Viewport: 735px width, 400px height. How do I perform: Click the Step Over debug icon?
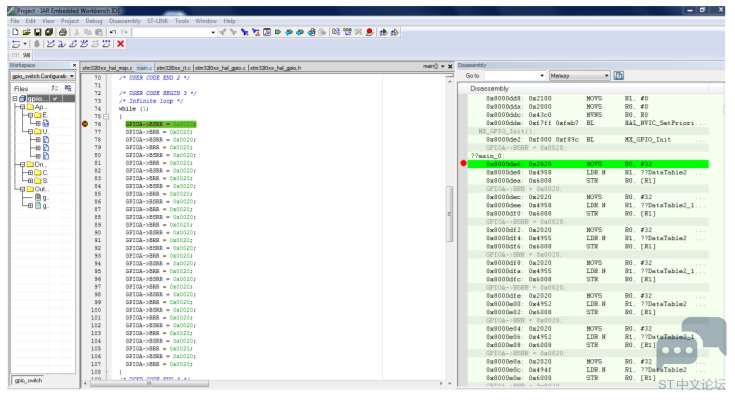tap(51, 44)
